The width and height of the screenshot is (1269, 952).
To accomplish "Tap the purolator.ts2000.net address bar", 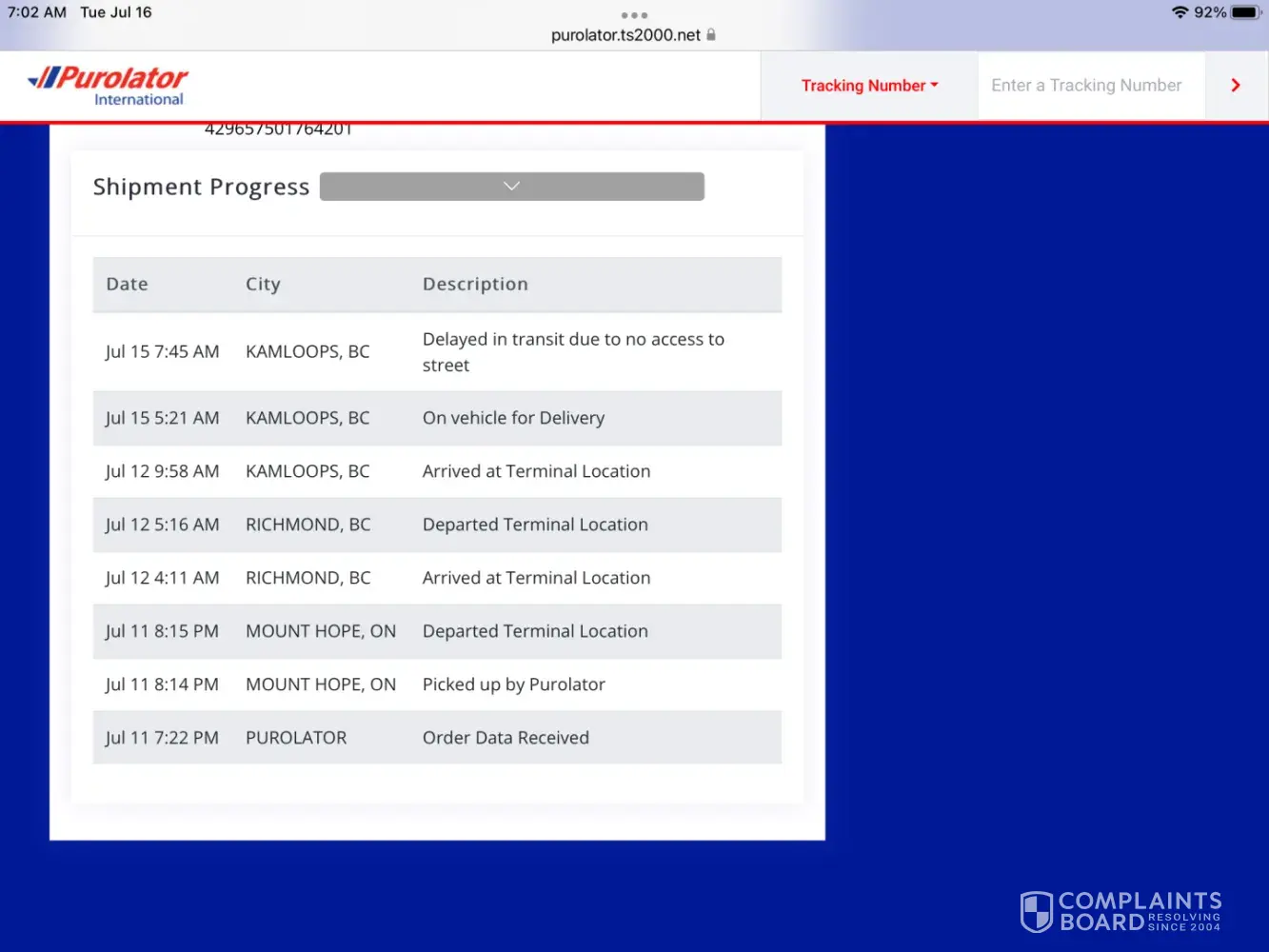I will 625,35.
